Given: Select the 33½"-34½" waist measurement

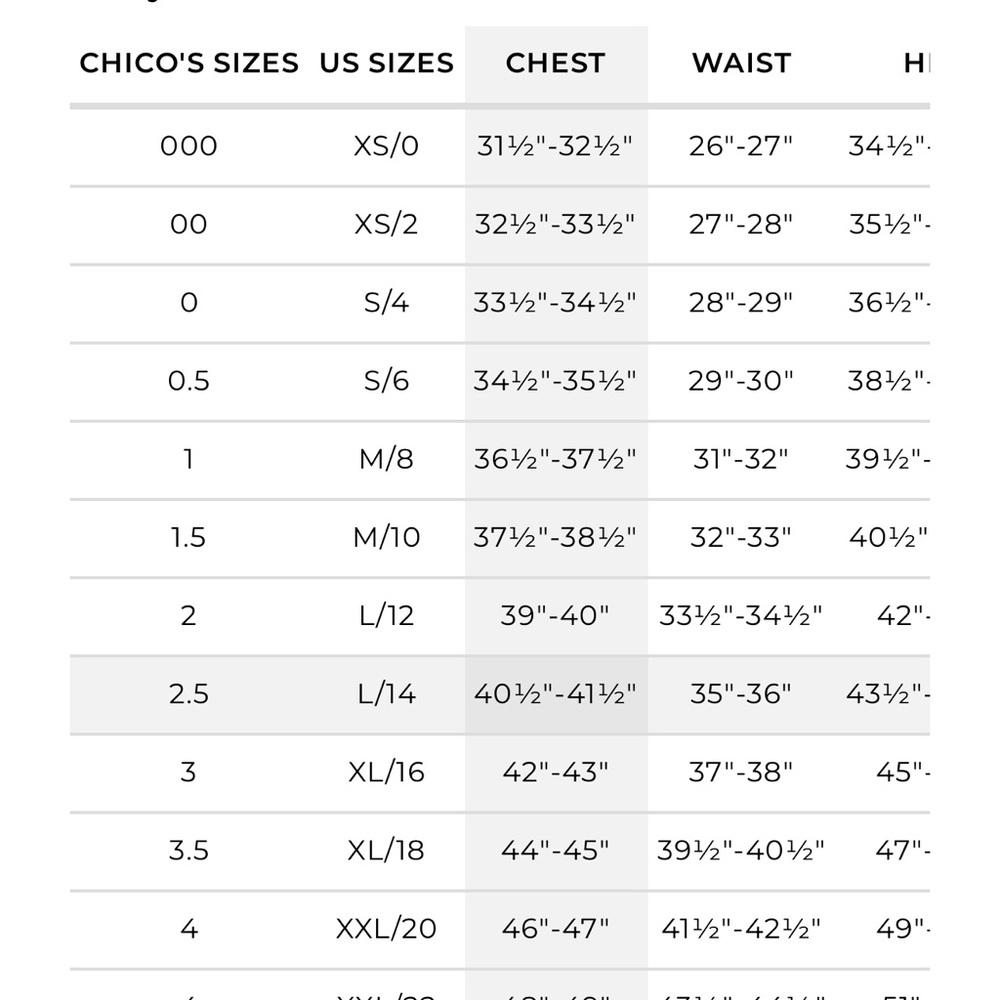Looking at the screenshot, I should point(740,615).
